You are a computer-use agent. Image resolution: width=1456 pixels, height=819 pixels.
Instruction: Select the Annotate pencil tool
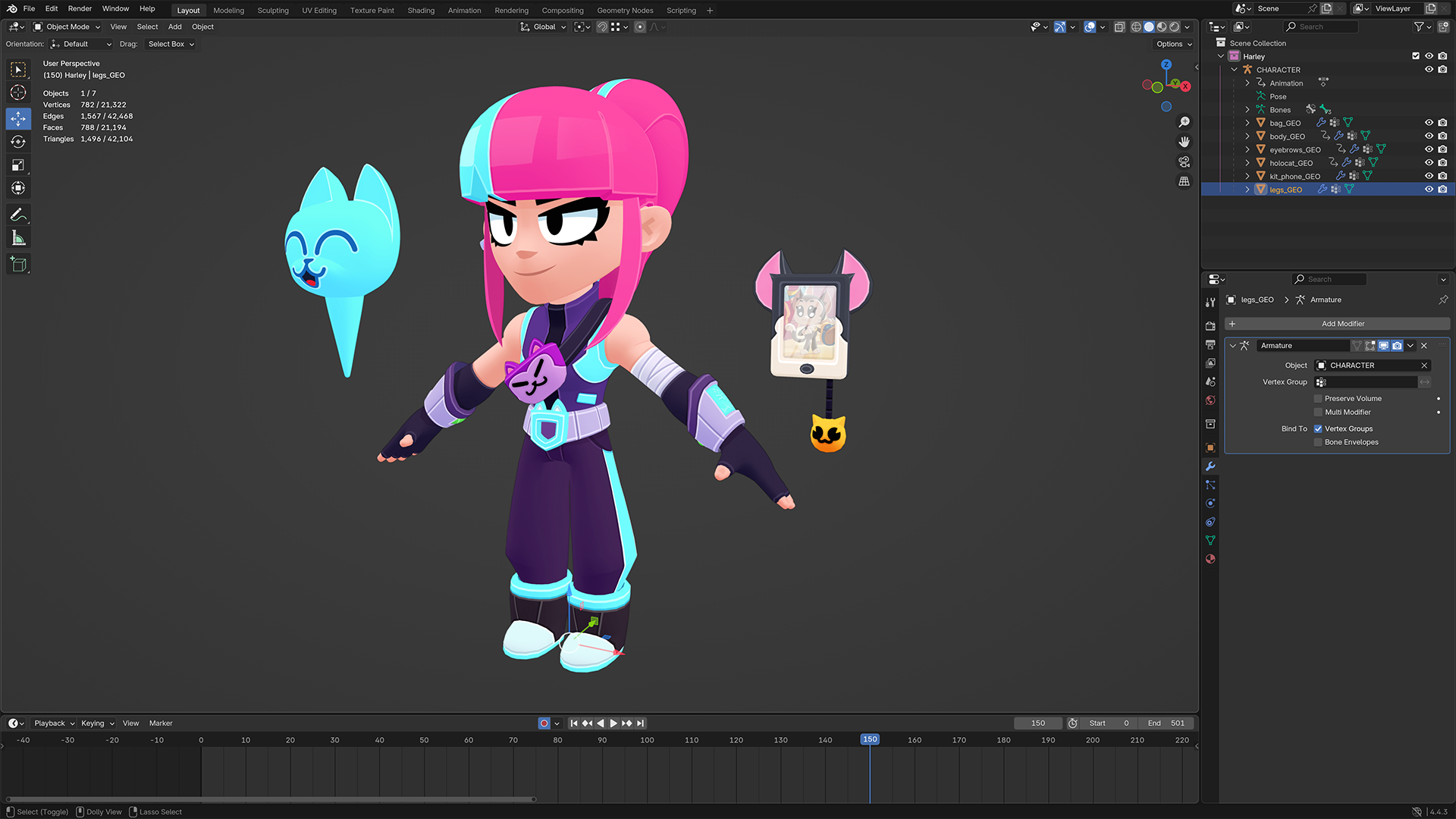(x=18, y=215)
